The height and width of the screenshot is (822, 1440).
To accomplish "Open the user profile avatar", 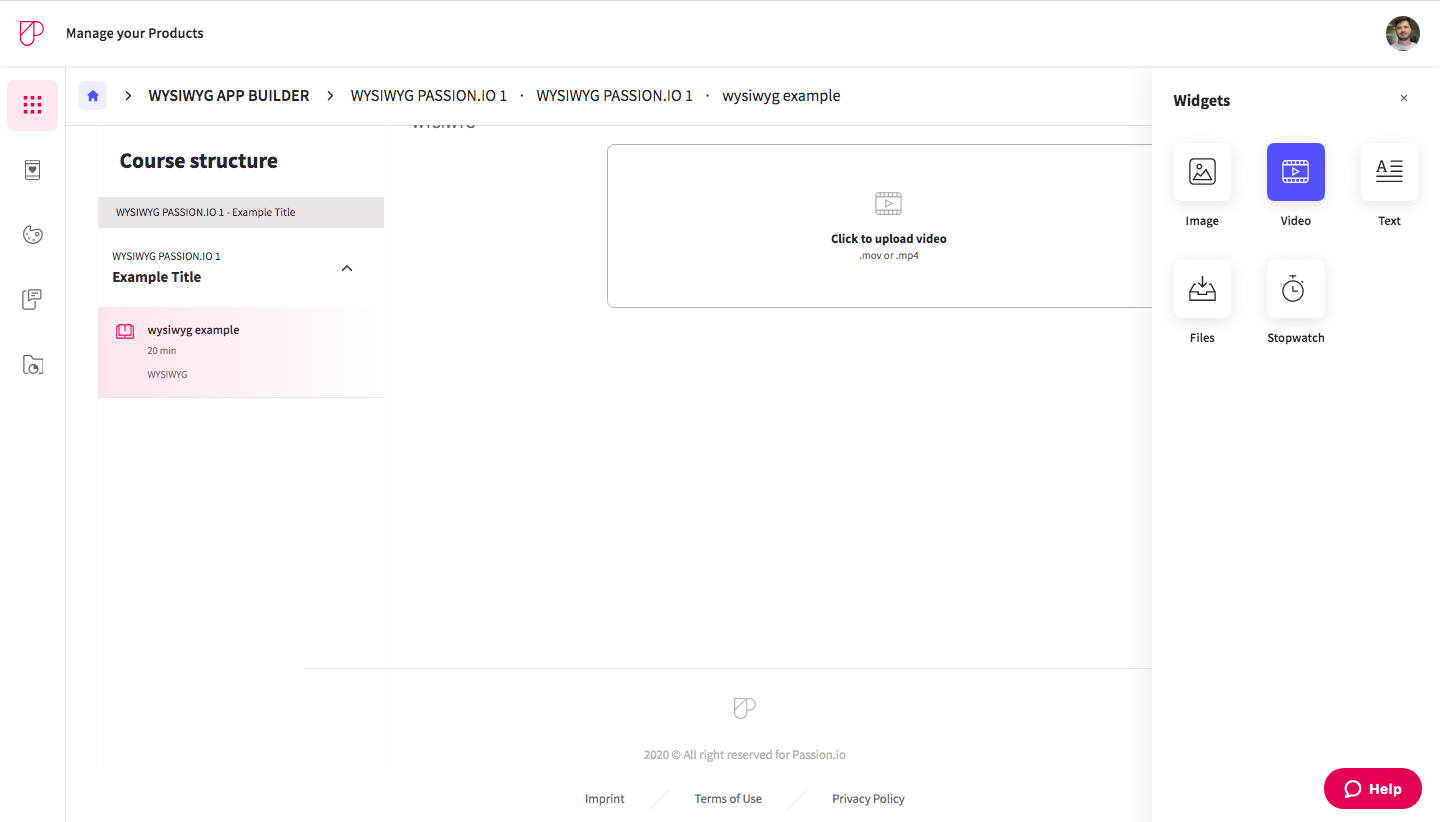I will (x=1403, y=33).
